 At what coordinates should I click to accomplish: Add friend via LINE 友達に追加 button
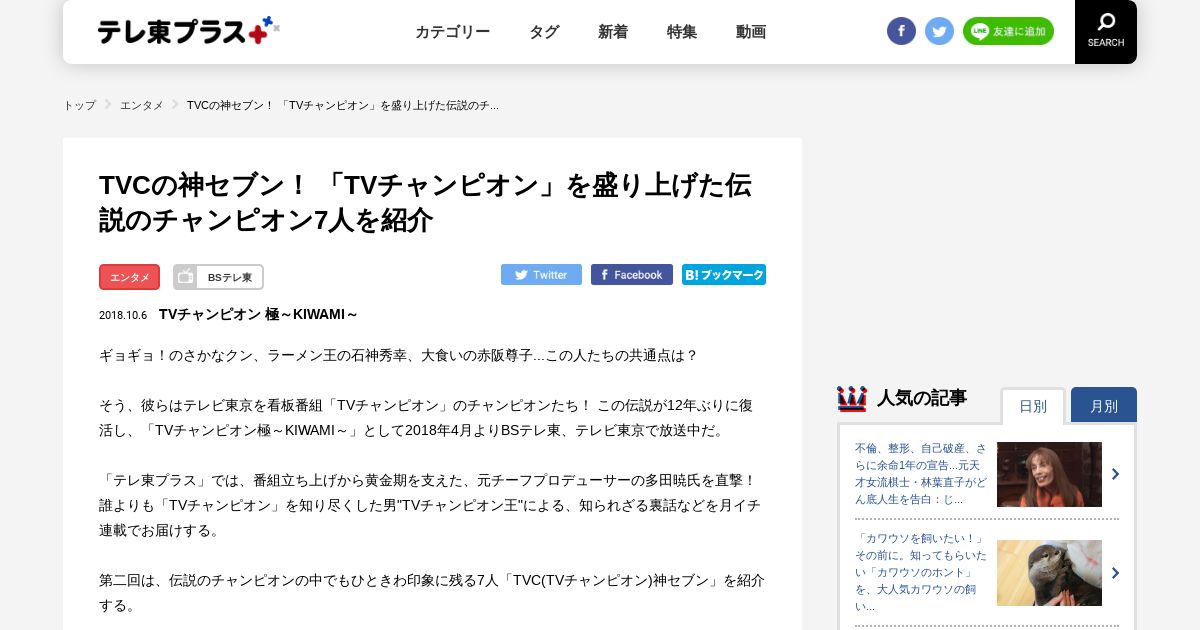1008,31
